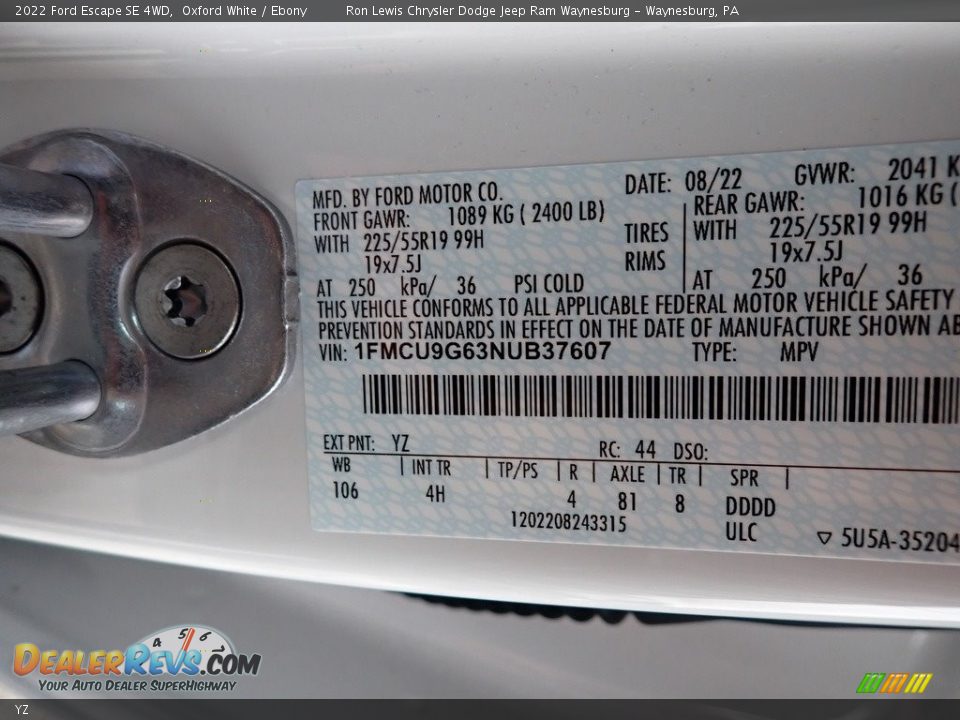Select the VIN number 1FMCU9G63NUB37607
Image resolution: width=960 pixels, height=720 pixels.
pyautogui.click(x=482, y=351)
